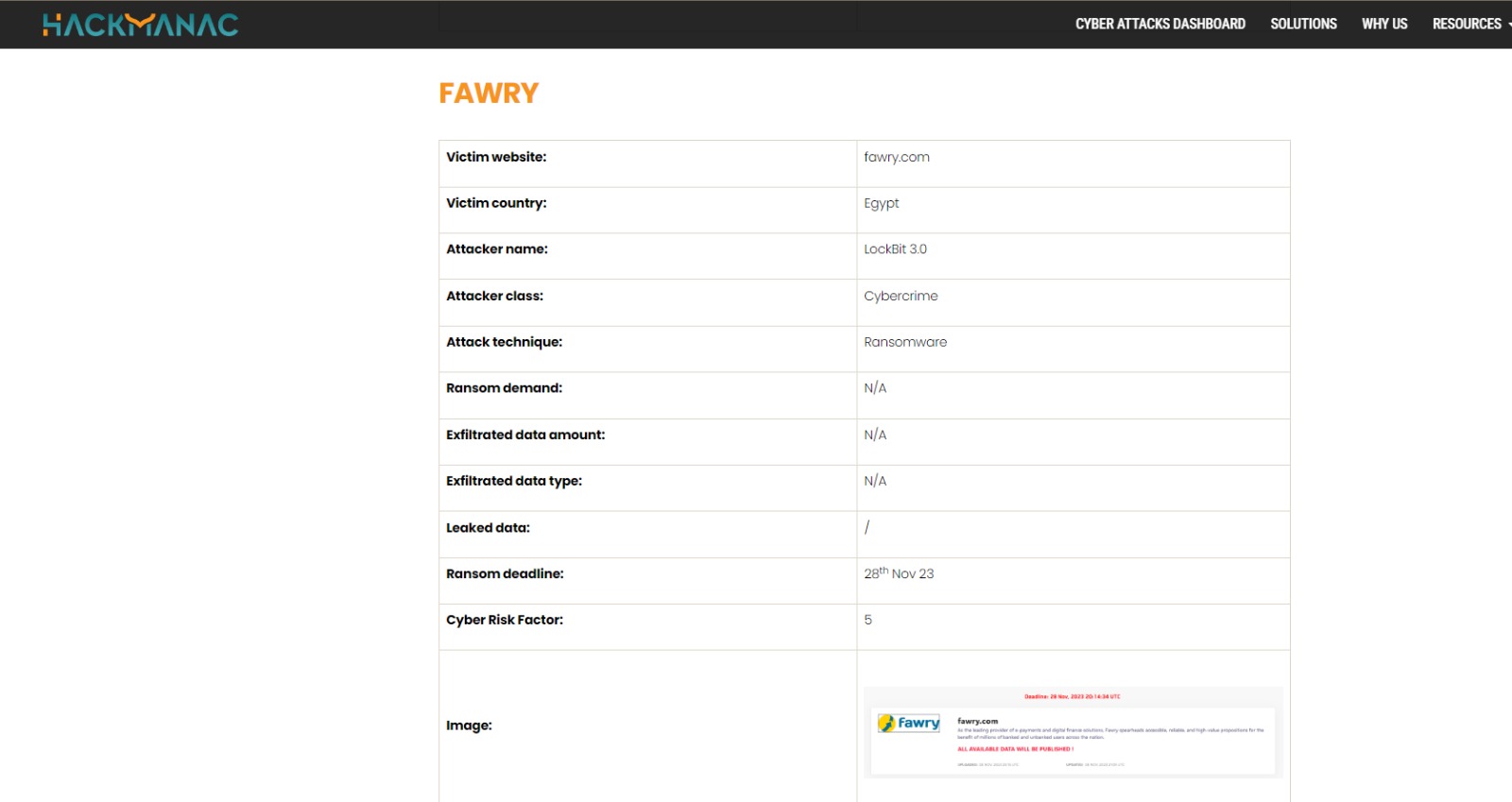Click the Exfiltrated data amount label

(x=525, y=435)
